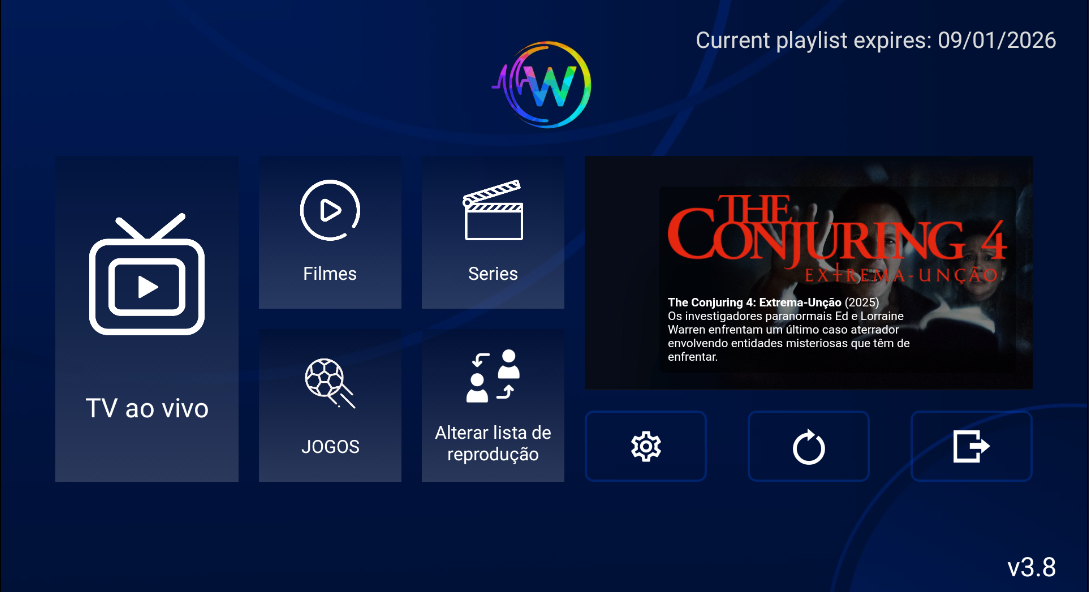Open settings with the gear icon
This screenshot has width=1089, height=592.
click(646, 447)
